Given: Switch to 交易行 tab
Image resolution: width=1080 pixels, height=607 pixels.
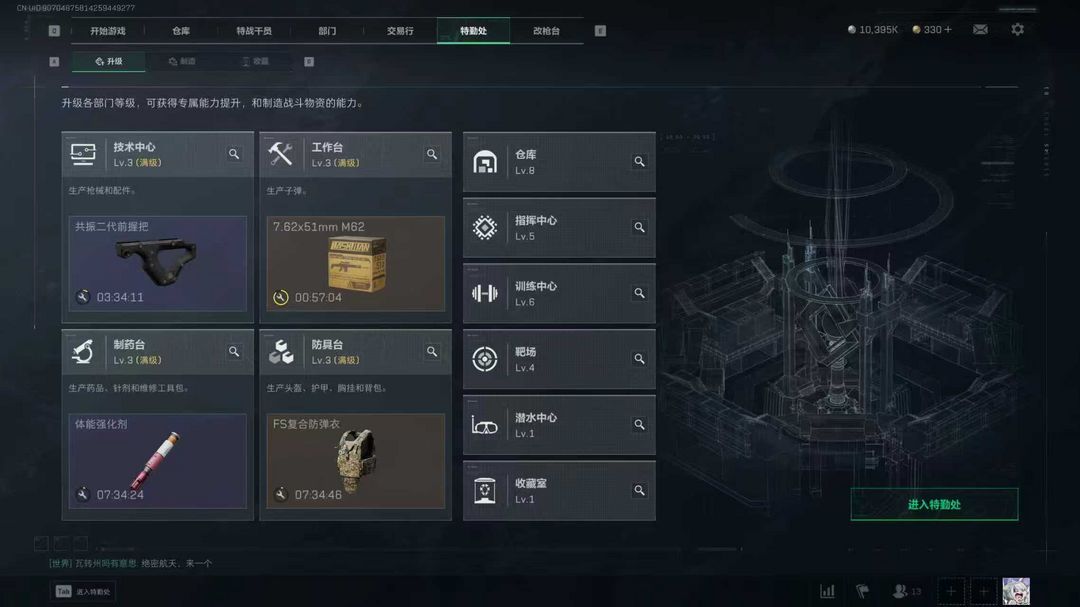Looking at the screenshot, I should [400, 31].
